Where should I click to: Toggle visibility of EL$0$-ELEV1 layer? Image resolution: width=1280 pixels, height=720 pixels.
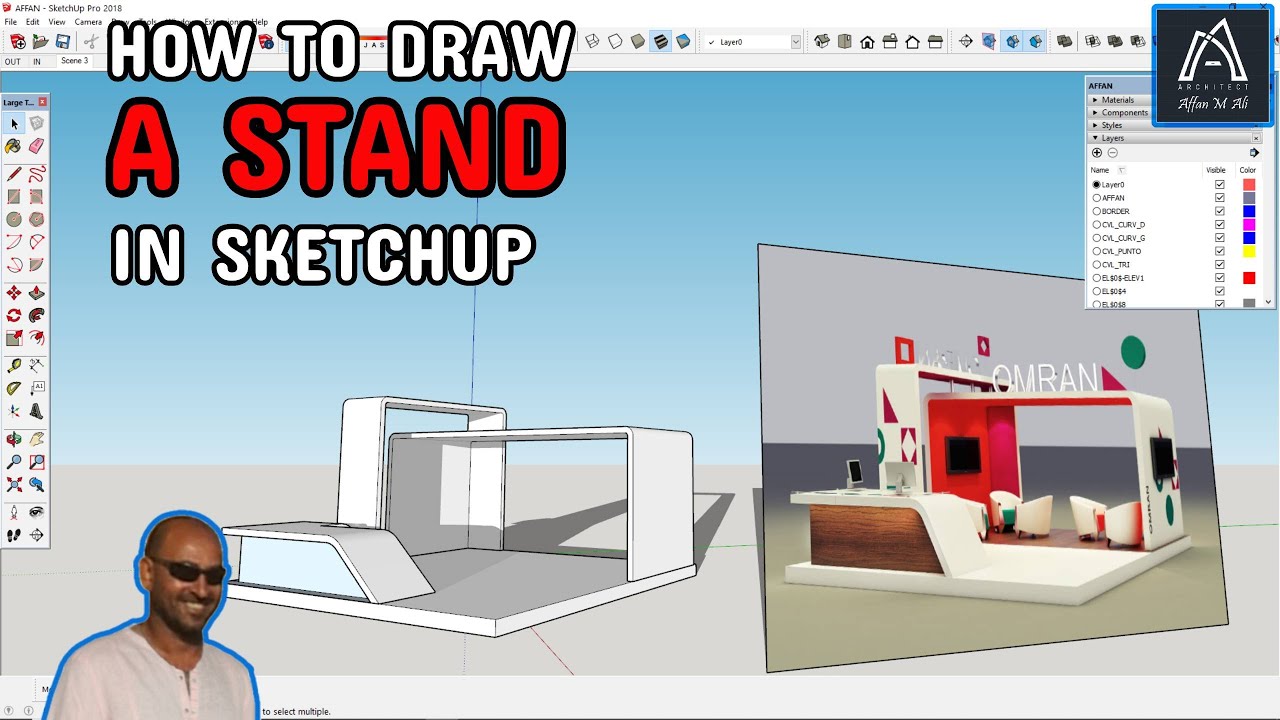pyautogui.click(x=1219, y=278)
